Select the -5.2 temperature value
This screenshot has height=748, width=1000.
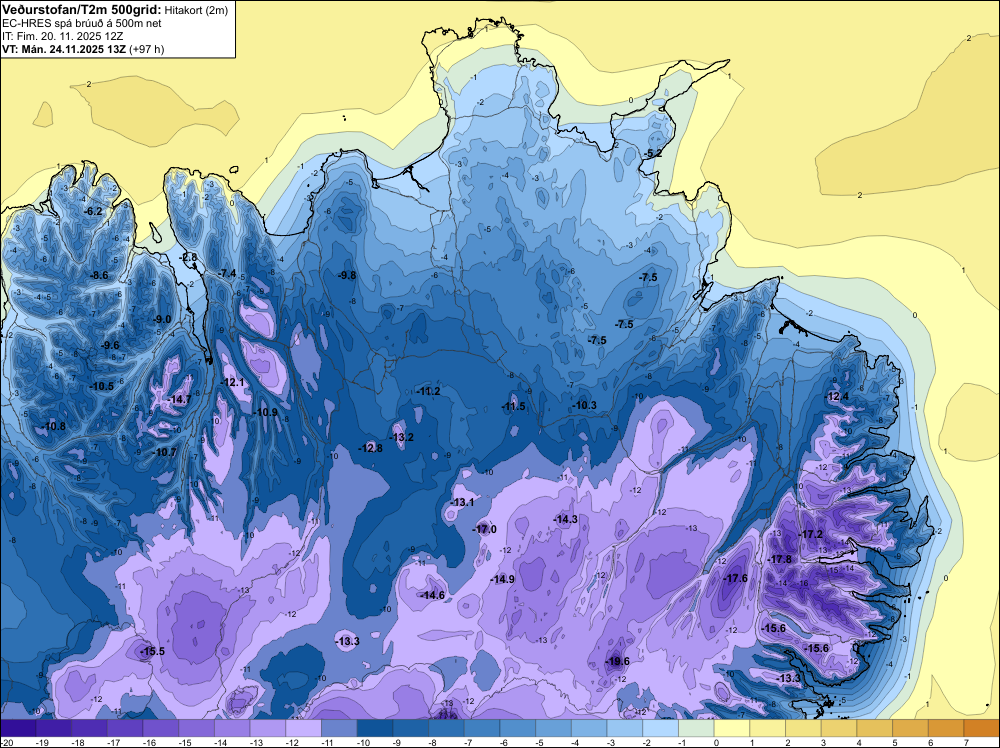[653, 154]
